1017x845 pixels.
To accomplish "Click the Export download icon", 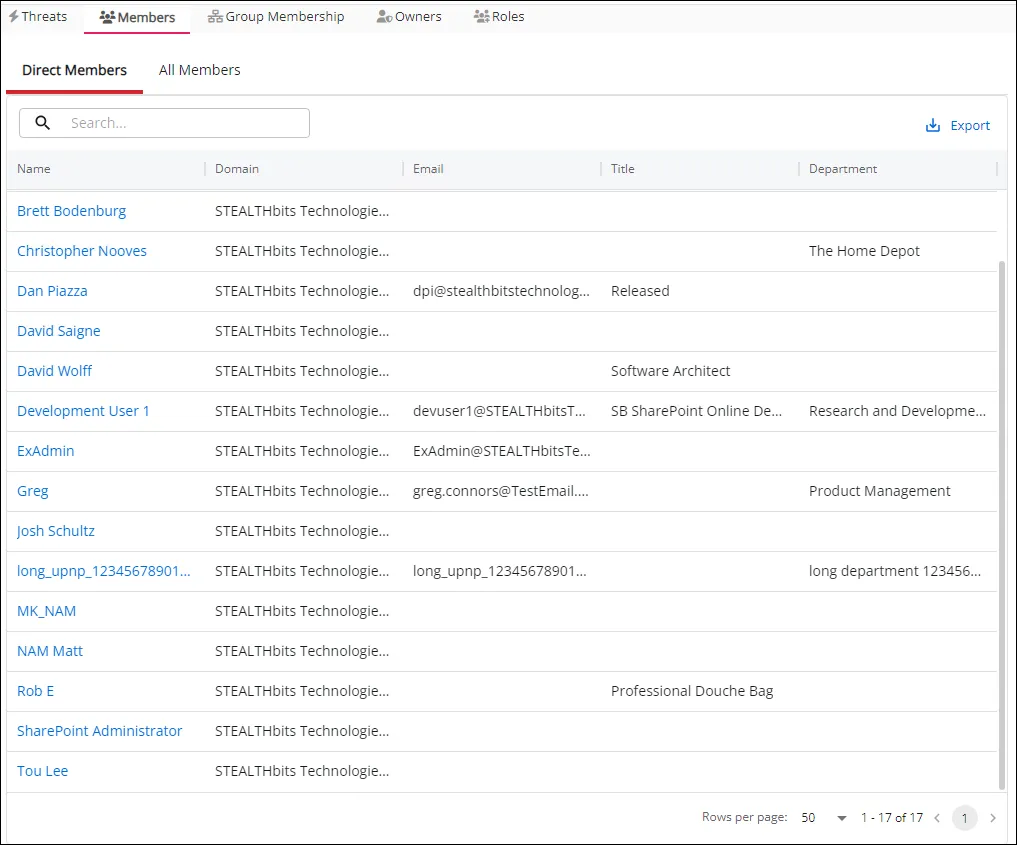I will [x=933, y=125].
